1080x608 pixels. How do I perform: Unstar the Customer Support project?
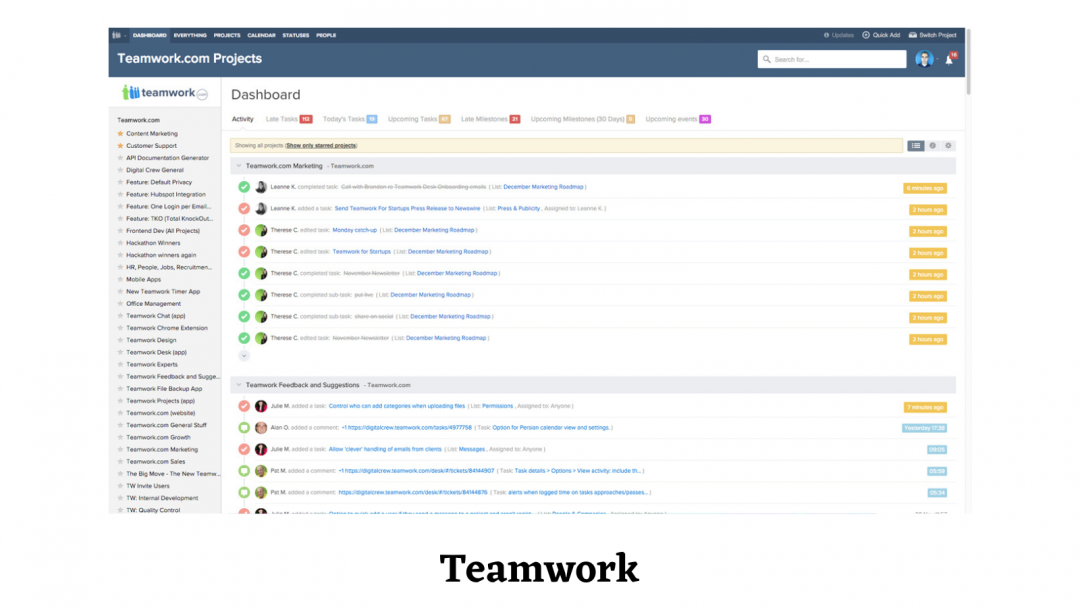122,145
